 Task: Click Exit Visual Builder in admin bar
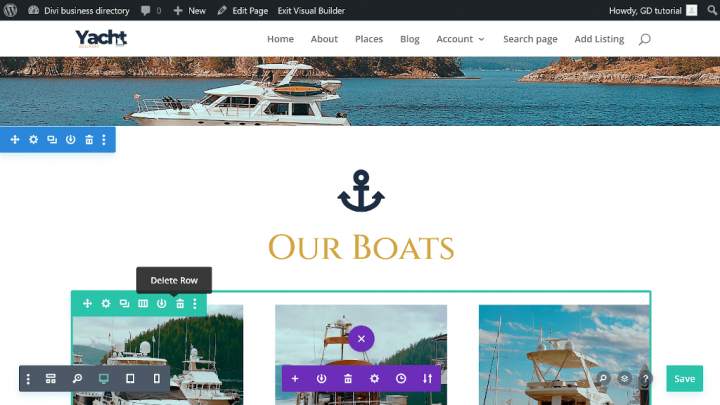click(311, 11)
